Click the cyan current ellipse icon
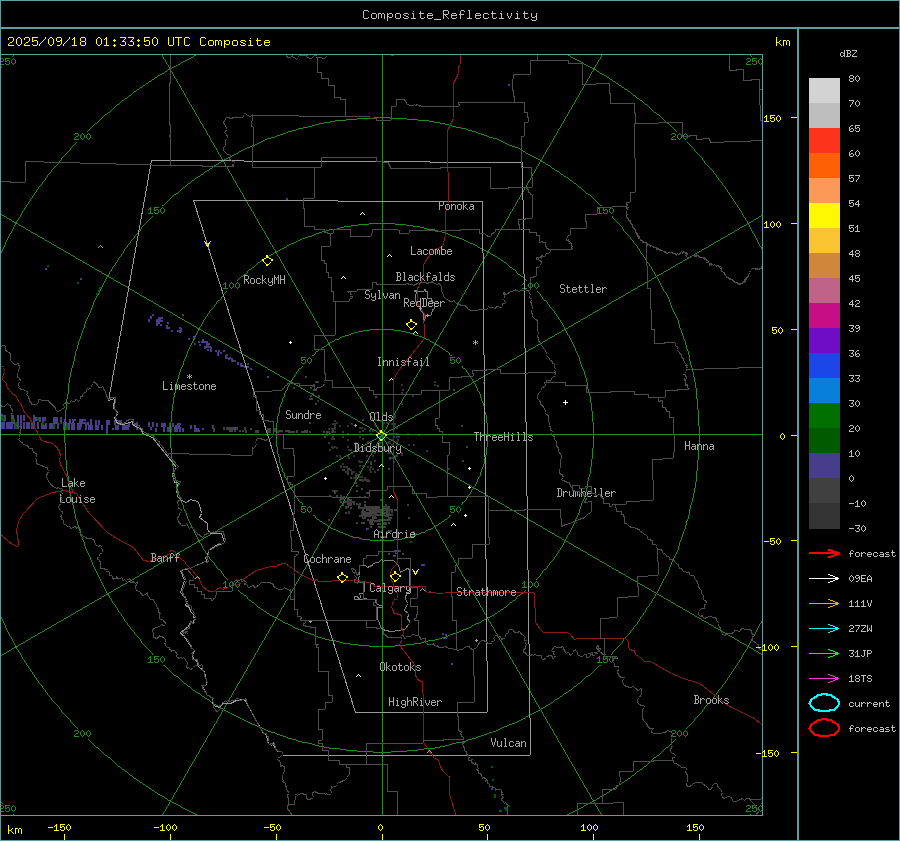 point(824,703)
